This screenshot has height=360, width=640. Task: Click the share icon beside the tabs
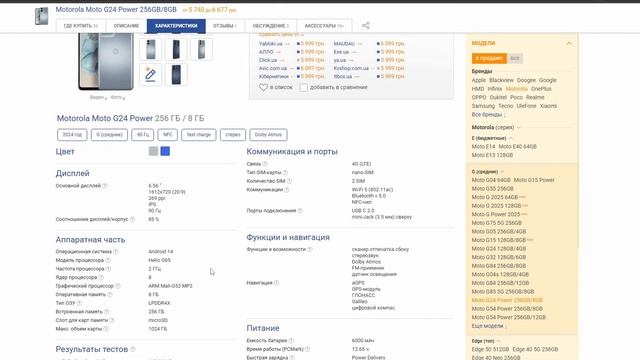(x=366, y=26)
